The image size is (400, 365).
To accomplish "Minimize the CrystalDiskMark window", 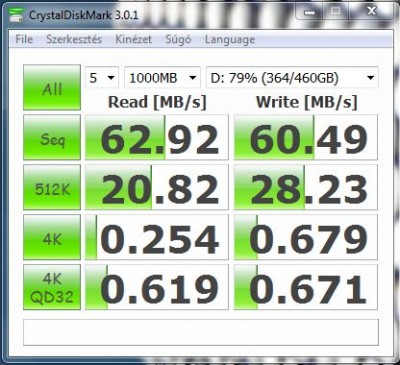I will coord(309,12).
